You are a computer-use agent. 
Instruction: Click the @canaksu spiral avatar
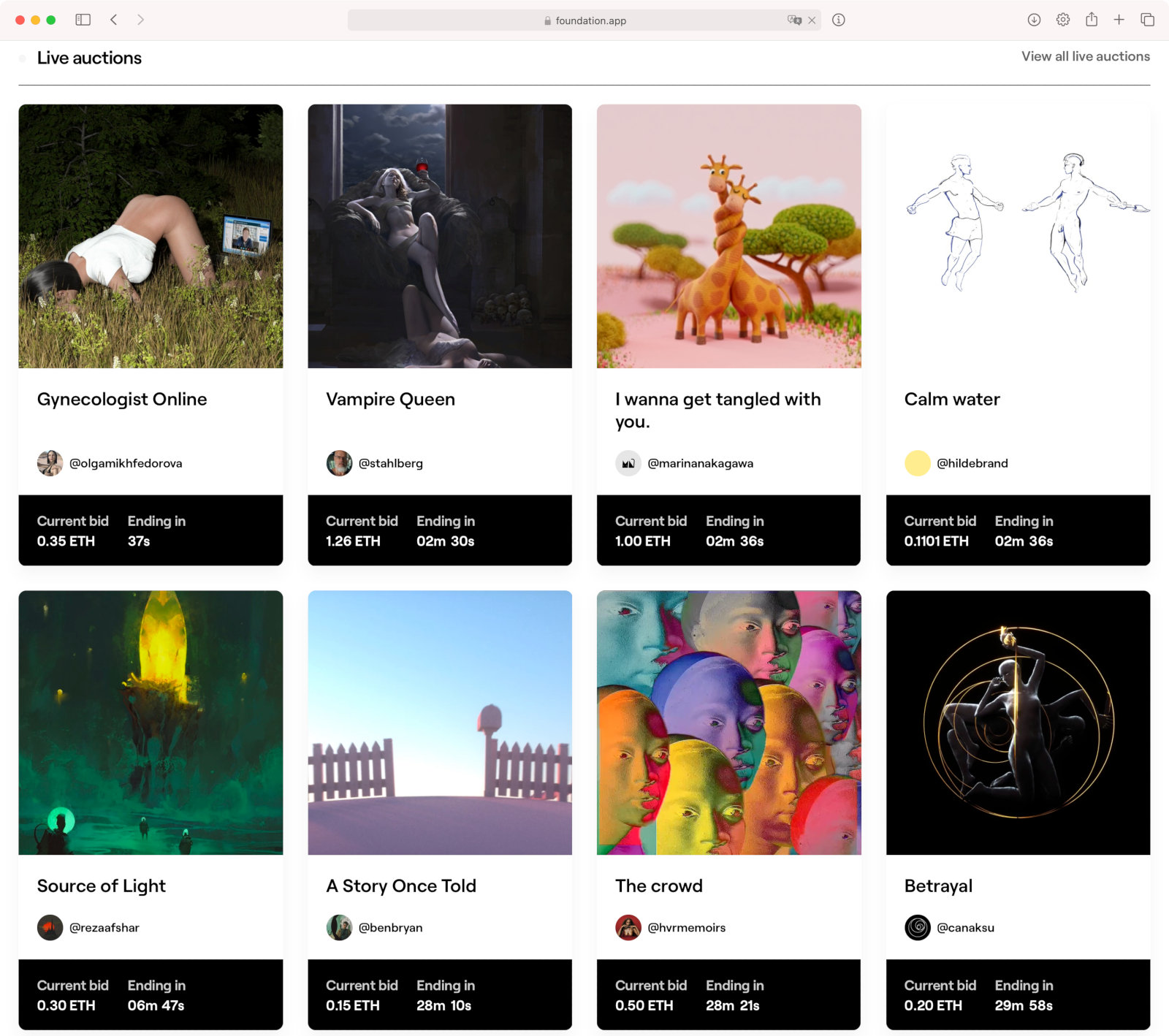[918, 928]
